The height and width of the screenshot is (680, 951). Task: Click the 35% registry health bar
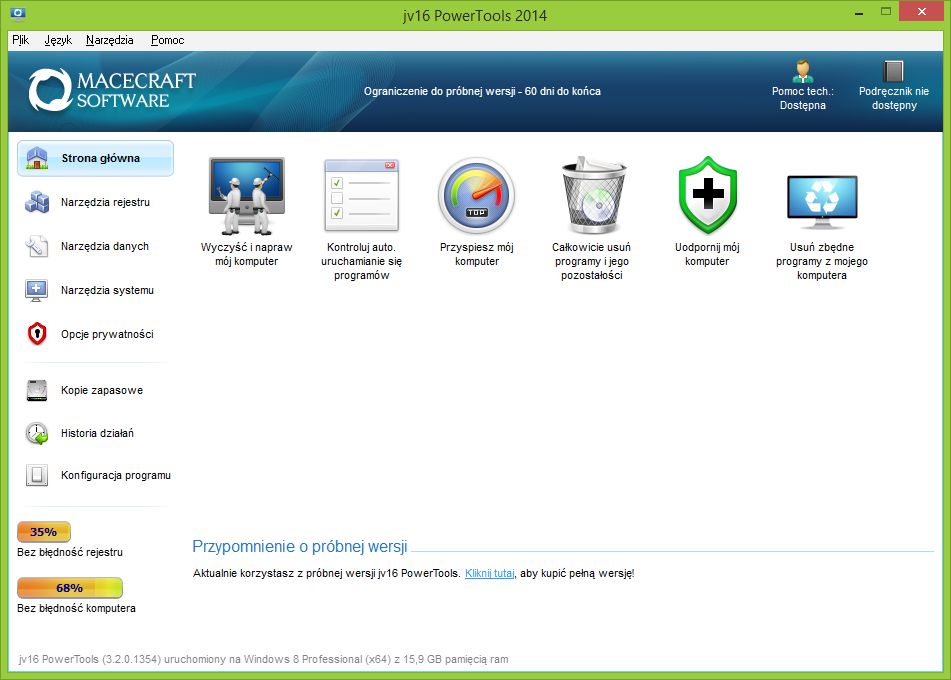tap(44, 532)
